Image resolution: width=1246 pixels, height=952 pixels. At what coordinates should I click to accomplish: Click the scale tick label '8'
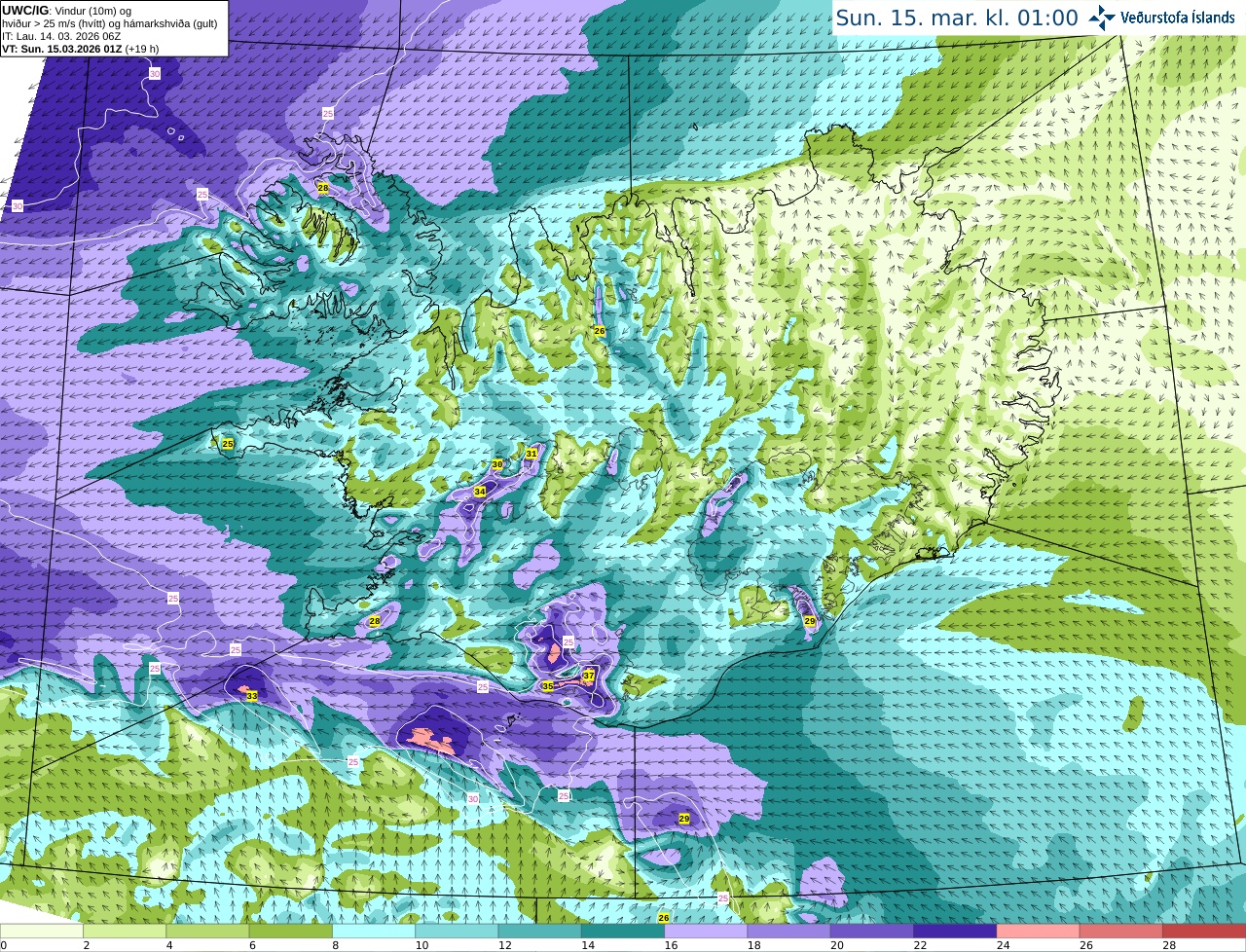click(x=335, y=945)
